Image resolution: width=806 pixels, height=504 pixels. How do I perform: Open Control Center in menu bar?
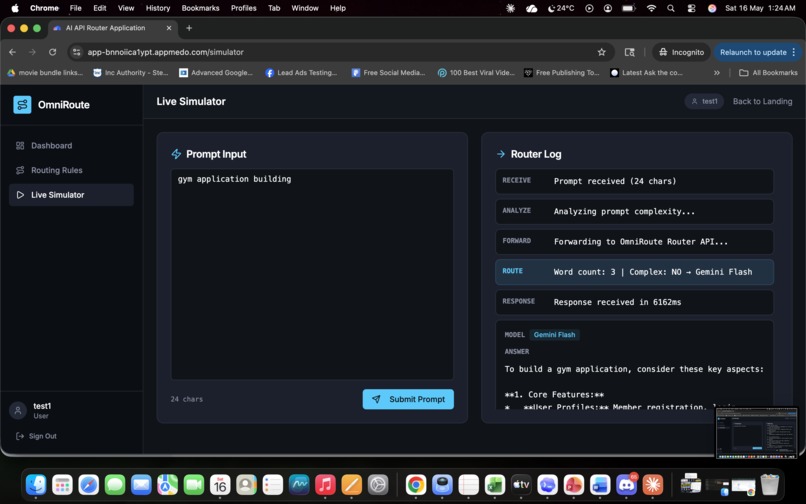[x=691, y=8]
